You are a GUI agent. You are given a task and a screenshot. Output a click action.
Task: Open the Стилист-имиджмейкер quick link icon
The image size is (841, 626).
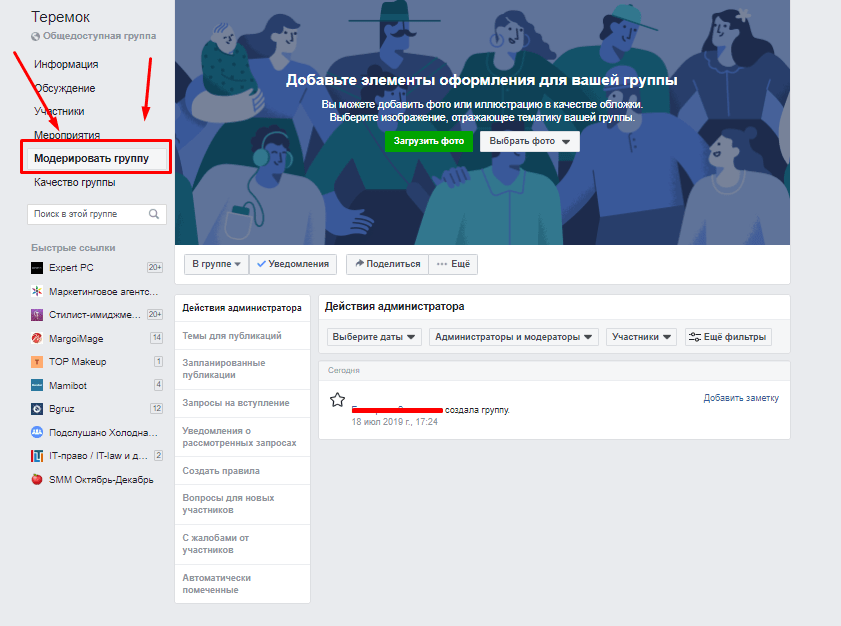(x=37, y=315)
